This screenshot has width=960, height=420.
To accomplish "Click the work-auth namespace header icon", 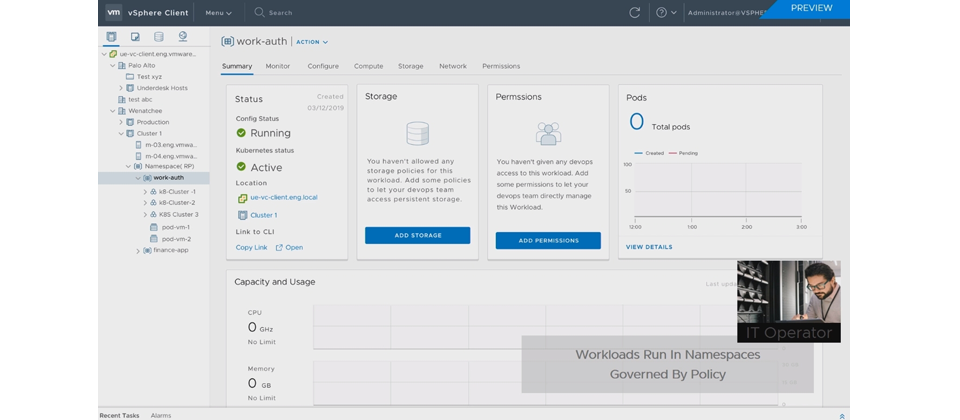I will (x=227, y=42).
